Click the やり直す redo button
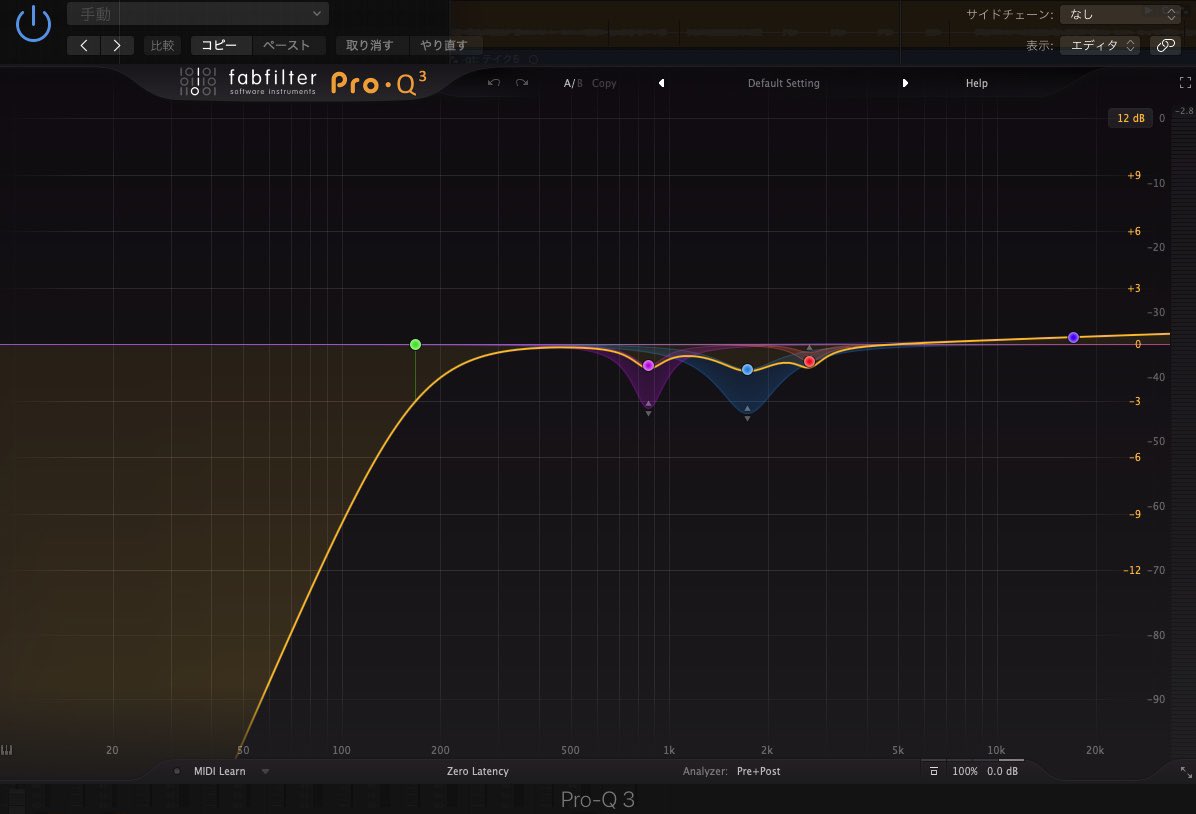1196x814 pixels. (x=443, y=45)
